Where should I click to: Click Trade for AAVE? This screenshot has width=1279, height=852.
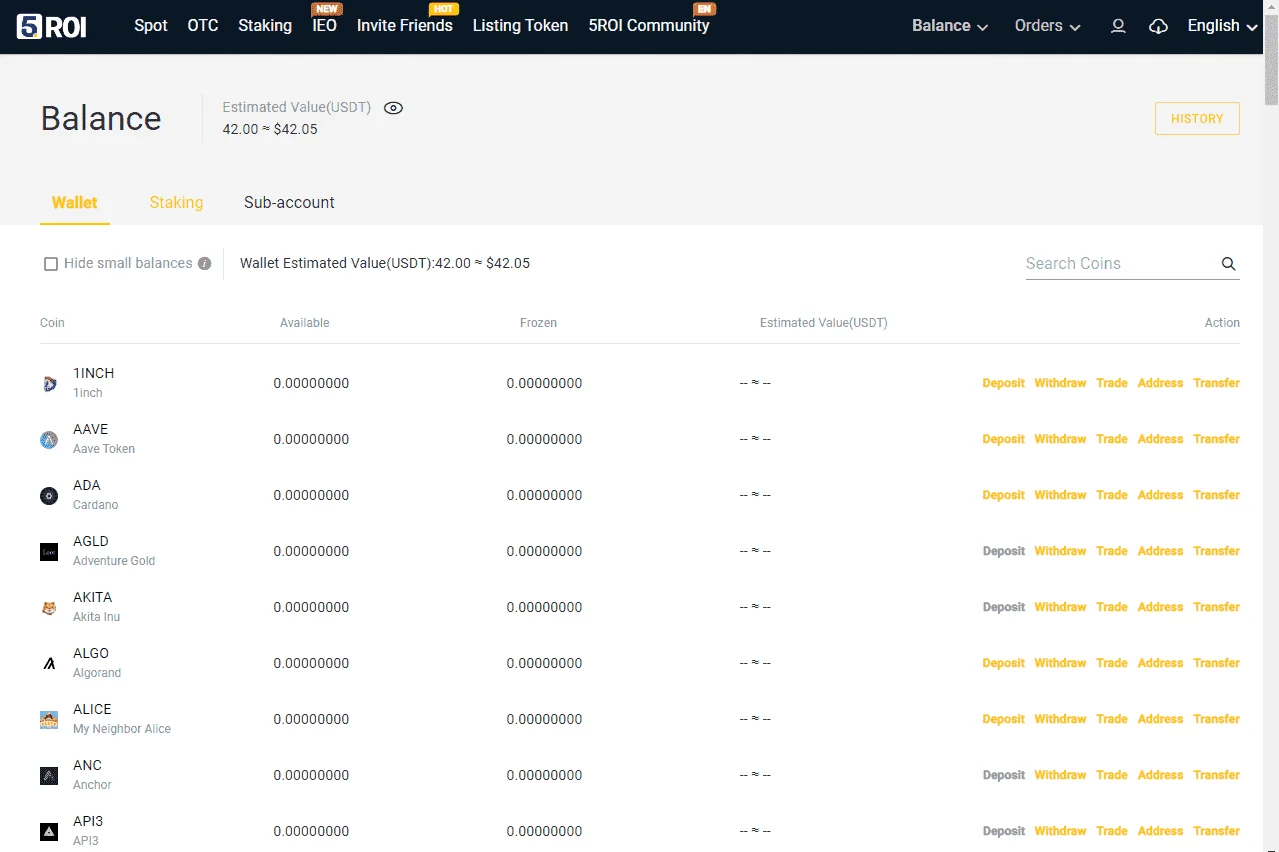pyautogui.click(x=1112, y=439)
